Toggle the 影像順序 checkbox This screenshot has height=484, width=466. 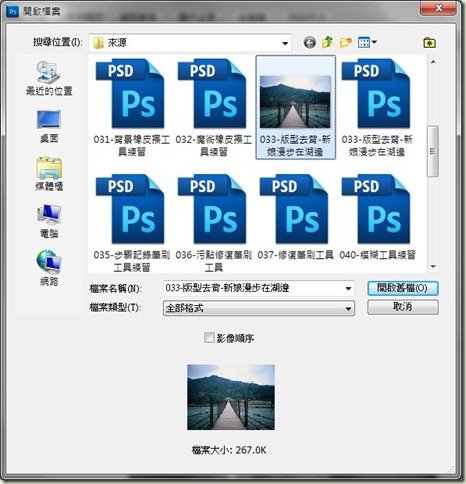pyautogui.click(x=209, y=338)
